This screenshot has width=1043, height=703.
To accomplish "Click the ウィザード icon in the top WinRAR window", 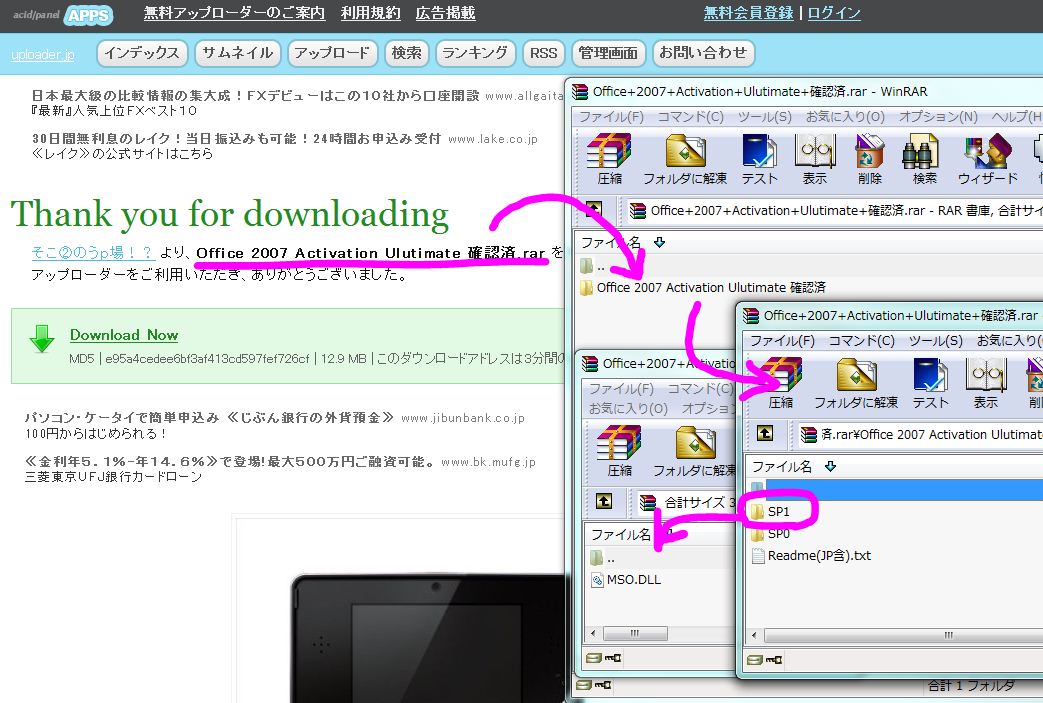I will click(x=988, y=158).
